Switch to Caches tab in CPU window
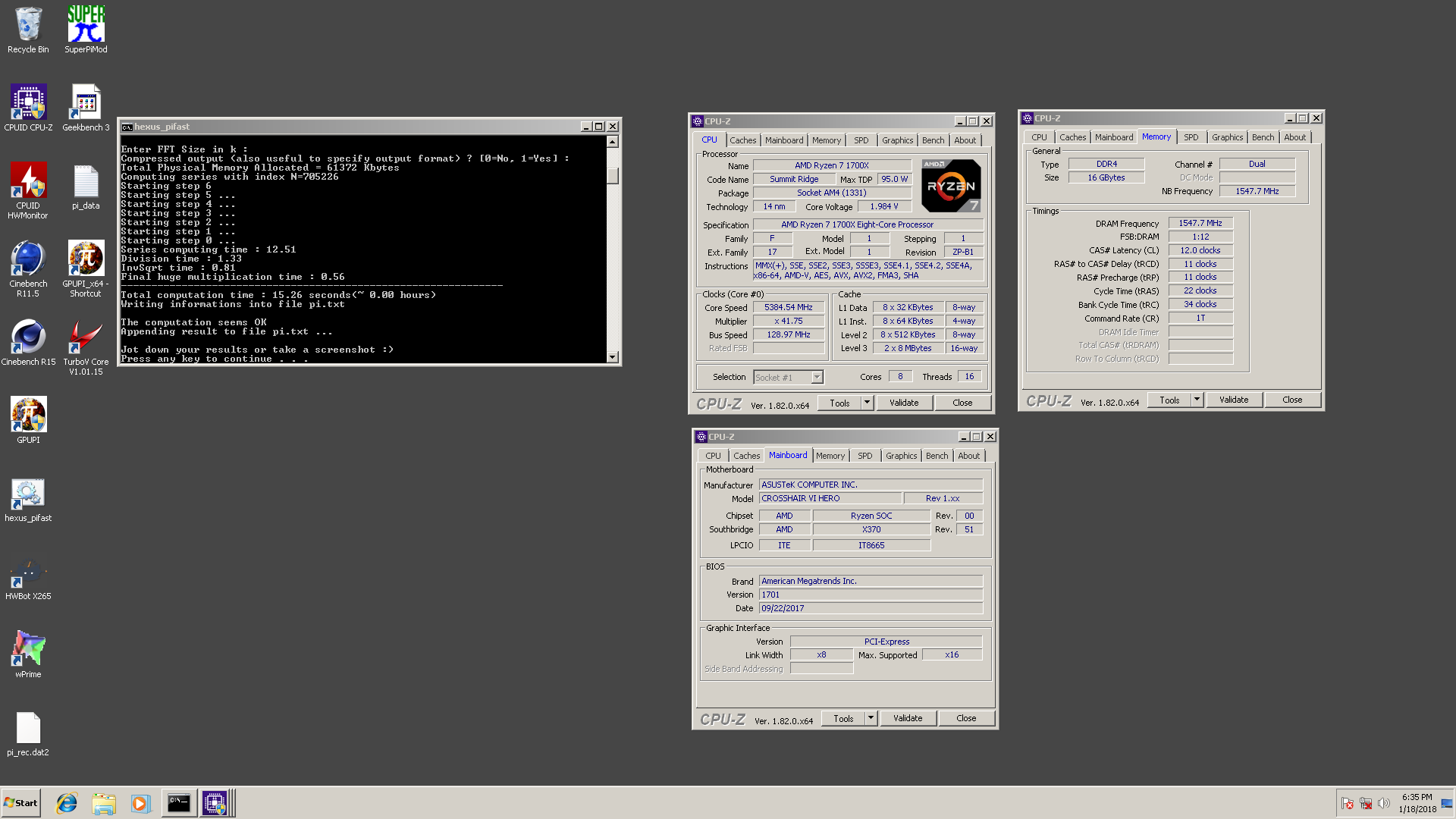This screenshot has width=1456, height=819. click(743, 140)
